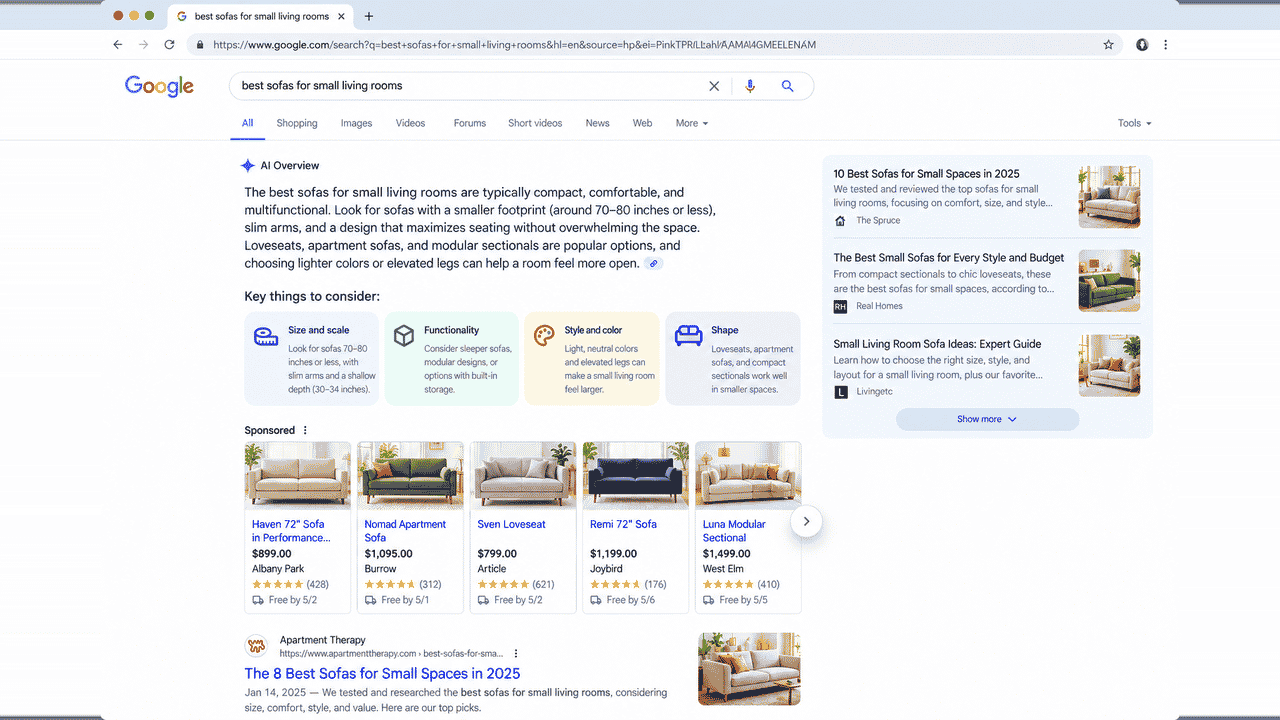Click the AI Overview sparkle icon
This screenshot has width=1280, height=720.
[x=248, y=166]
